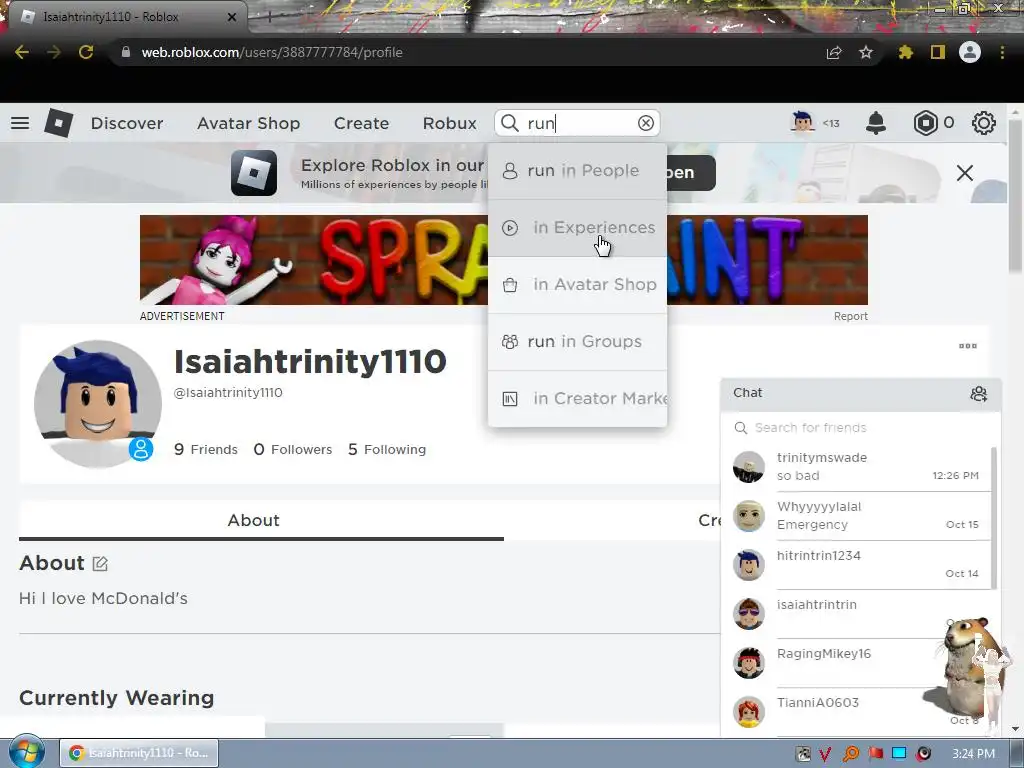The height and width of the screenshot is (768, 1024).
Task: Click the taskbar clock 3:24 PM
Action: click(x=973, y=754)
